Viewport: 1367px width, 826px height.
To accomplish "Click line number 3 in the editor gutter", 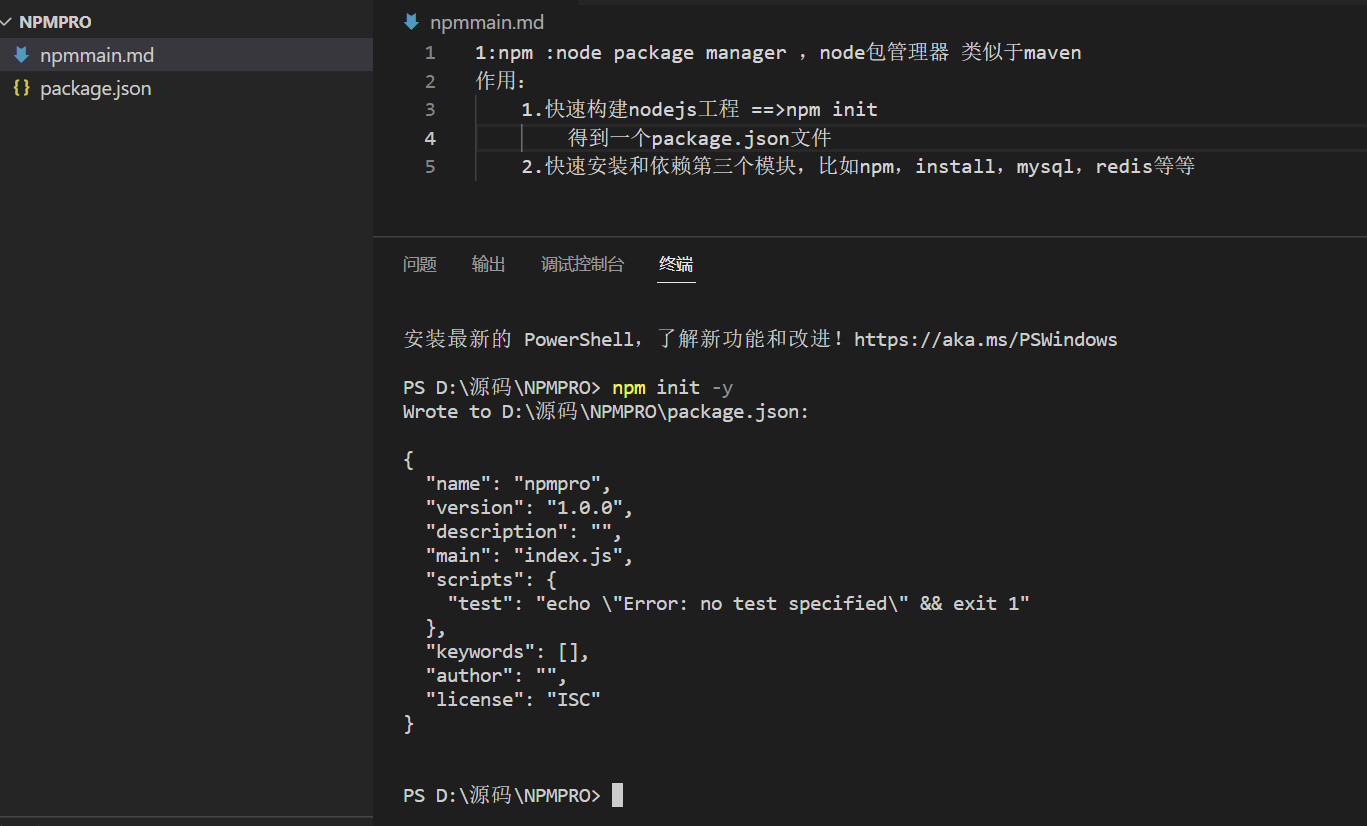I will pyautogui.click(x=430, y=109).
